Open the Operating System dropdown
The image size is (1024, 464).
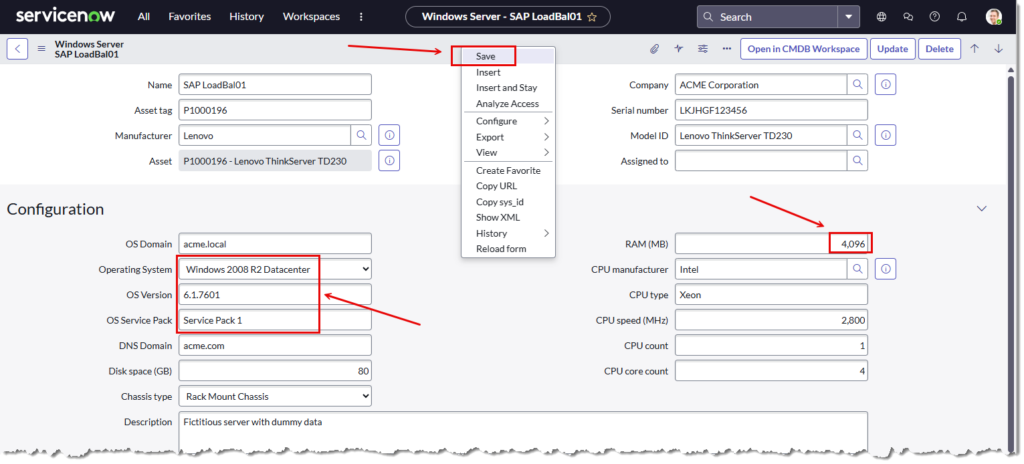coord(275,269)
